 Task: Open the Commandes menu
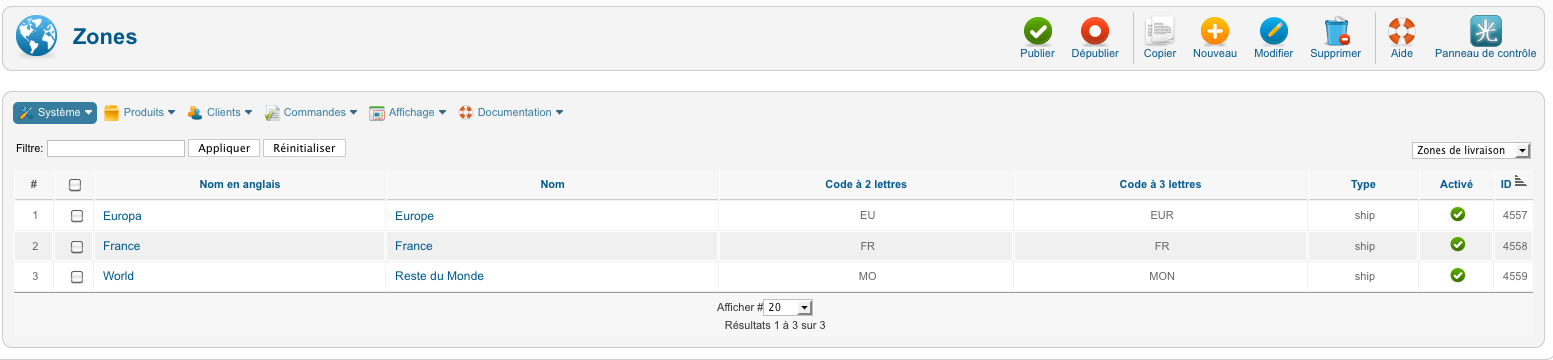point(311,113)
